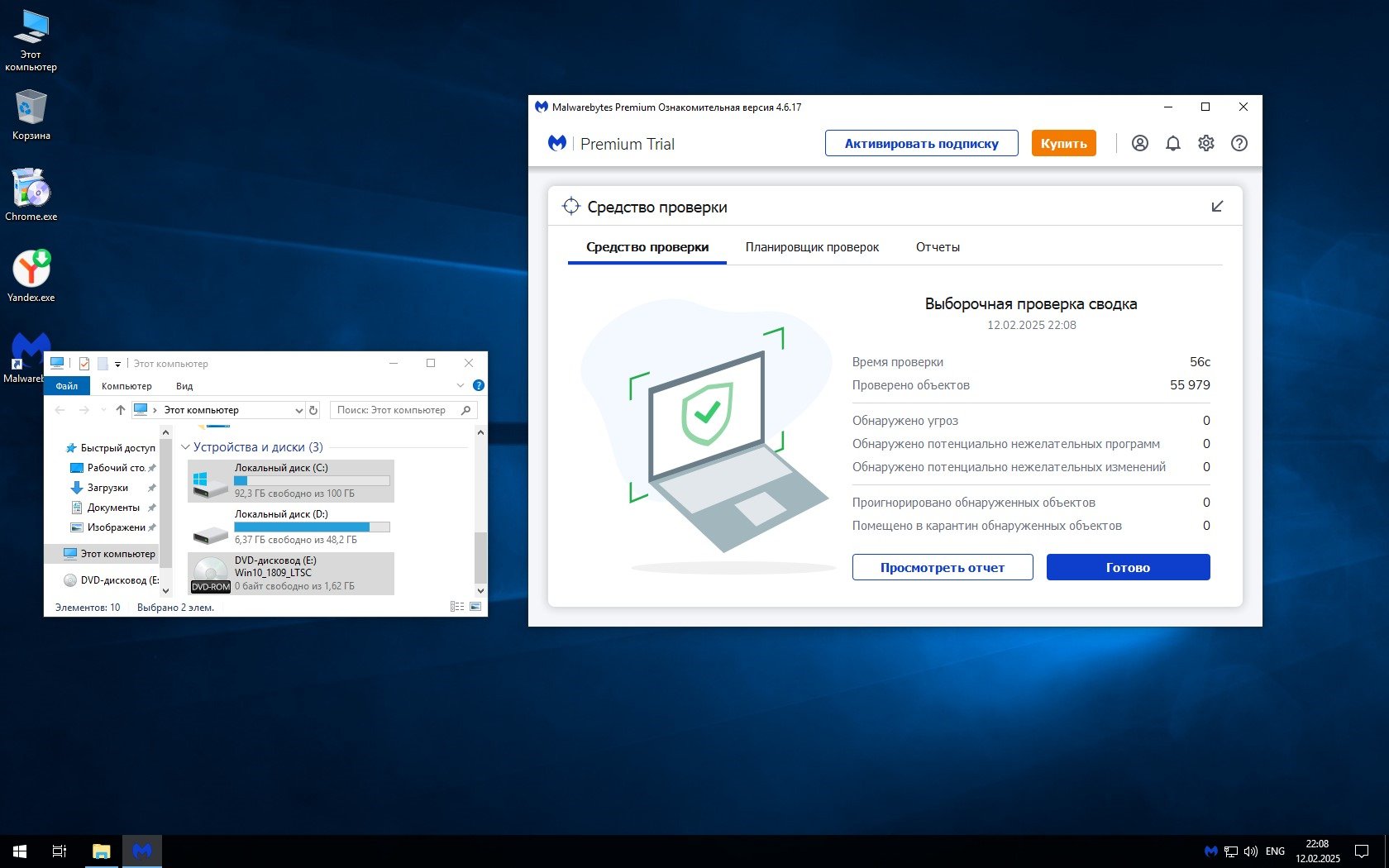Switch Explorer to details view

coord(457,607)
